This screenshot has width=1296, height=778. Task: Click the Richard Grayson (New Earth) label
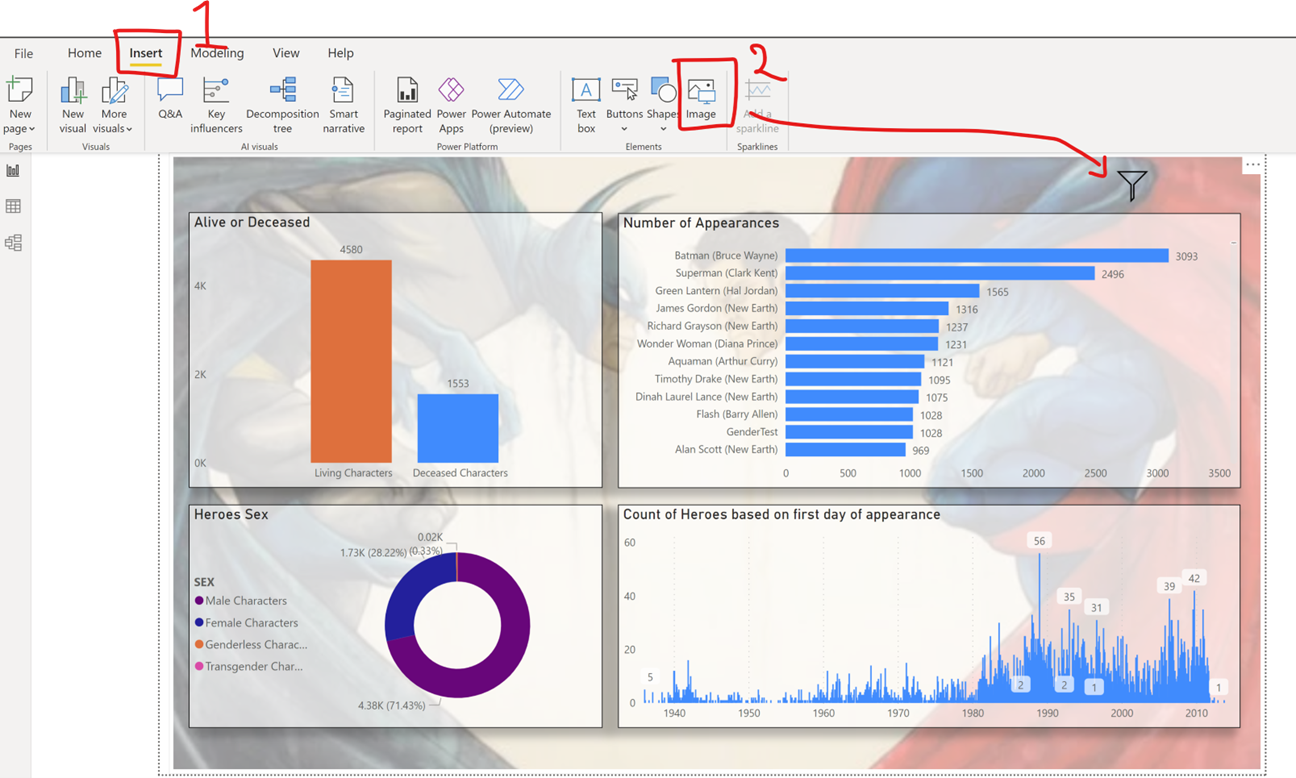pos(712,326)
